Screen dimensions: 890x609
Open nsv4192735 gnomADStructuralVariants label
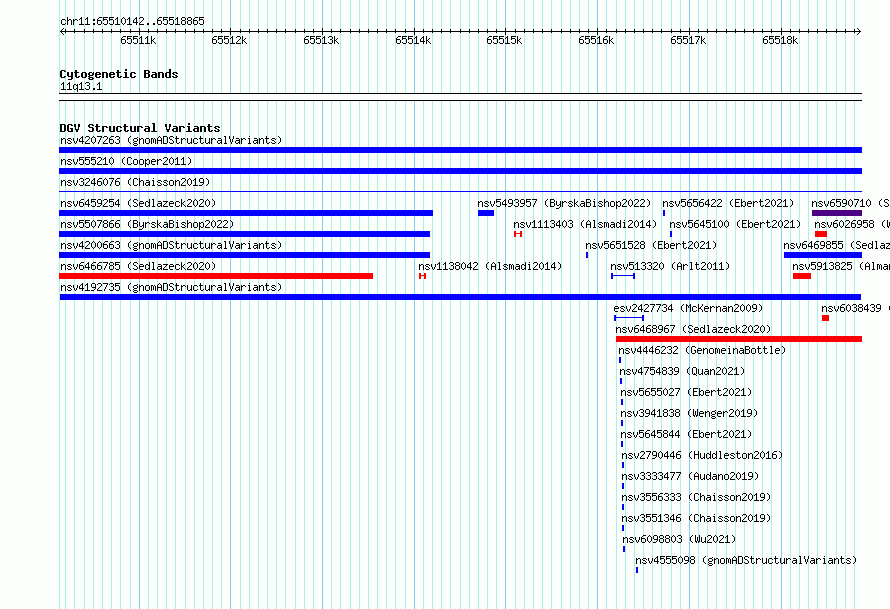(171, 287)
